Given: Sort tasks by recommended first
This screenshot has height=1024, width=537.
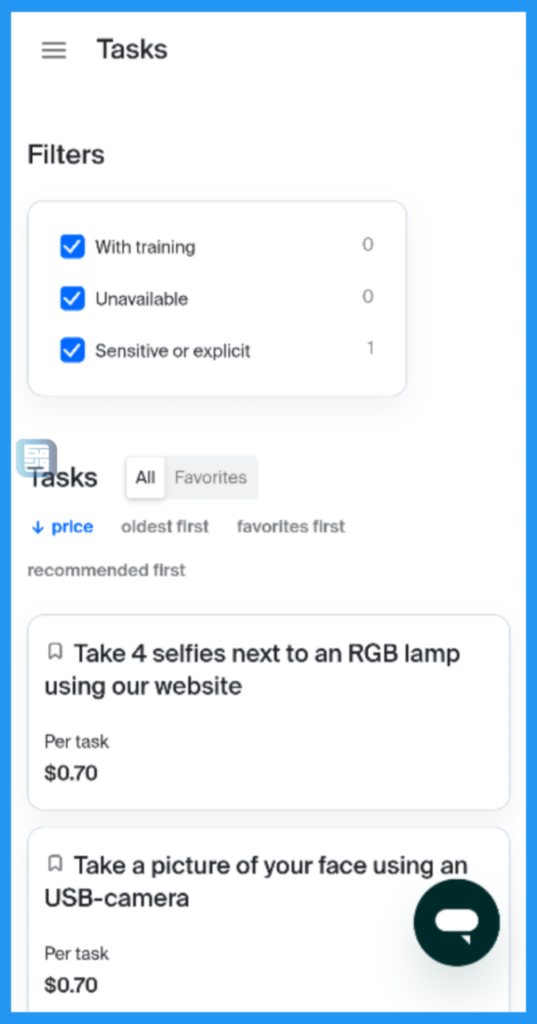Looking at the screenshot, I should 106,570.
